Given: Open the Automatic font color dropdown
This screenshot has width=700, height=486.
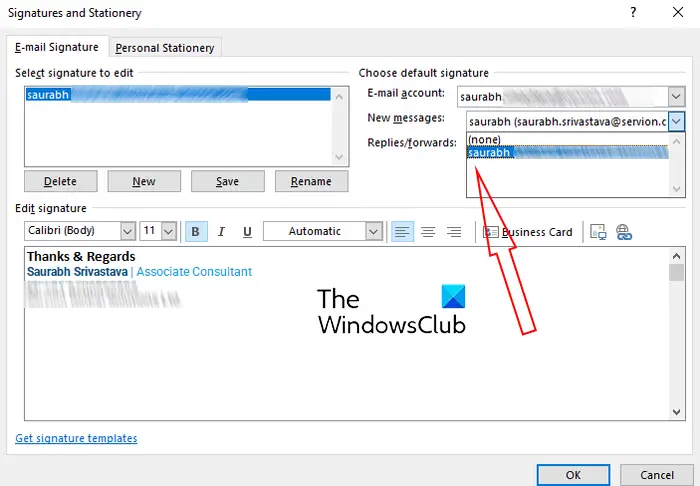Looking at the screenshot, I should click(373, 231).
